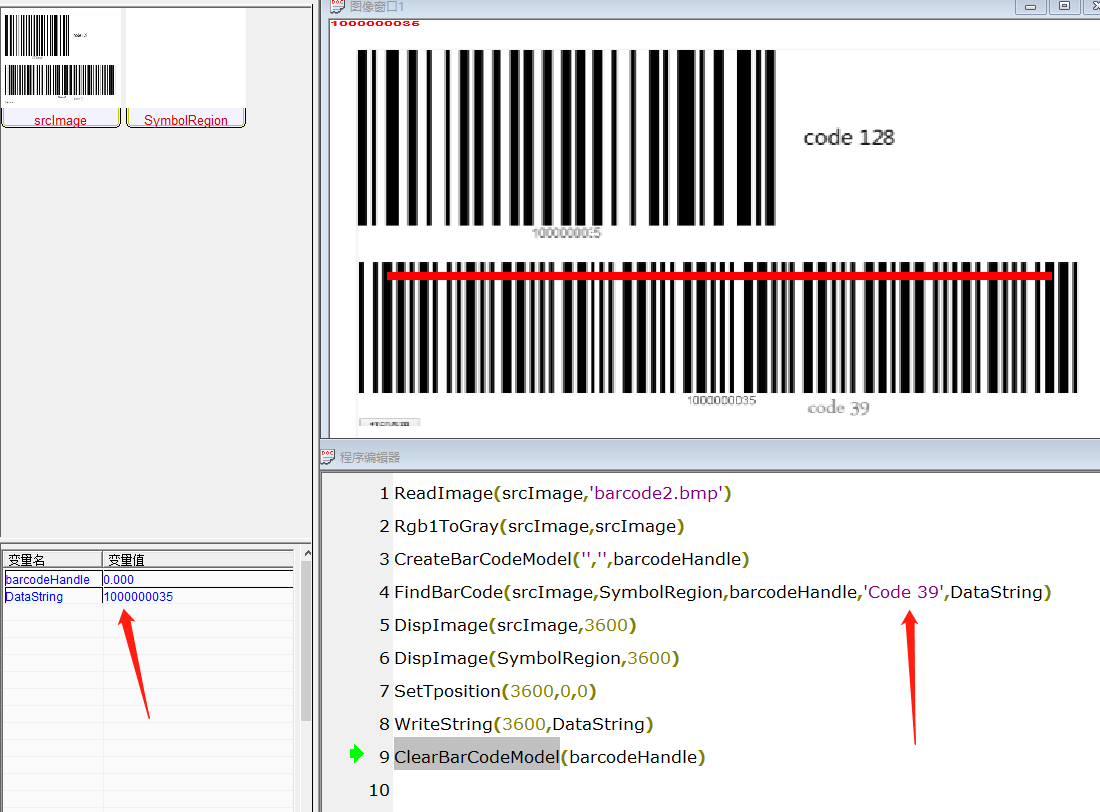Click the SymbolRegion label
The width and height of the screenshot is (1100, 812).
tap(186, 120)
